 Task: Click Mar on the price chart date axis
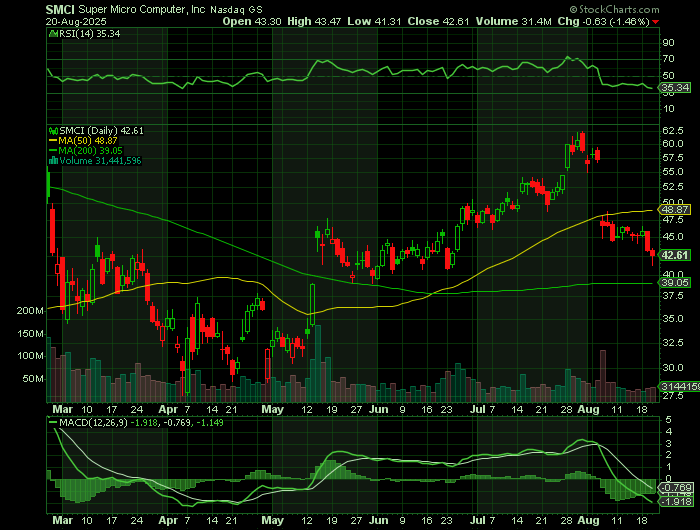(62, 409)
